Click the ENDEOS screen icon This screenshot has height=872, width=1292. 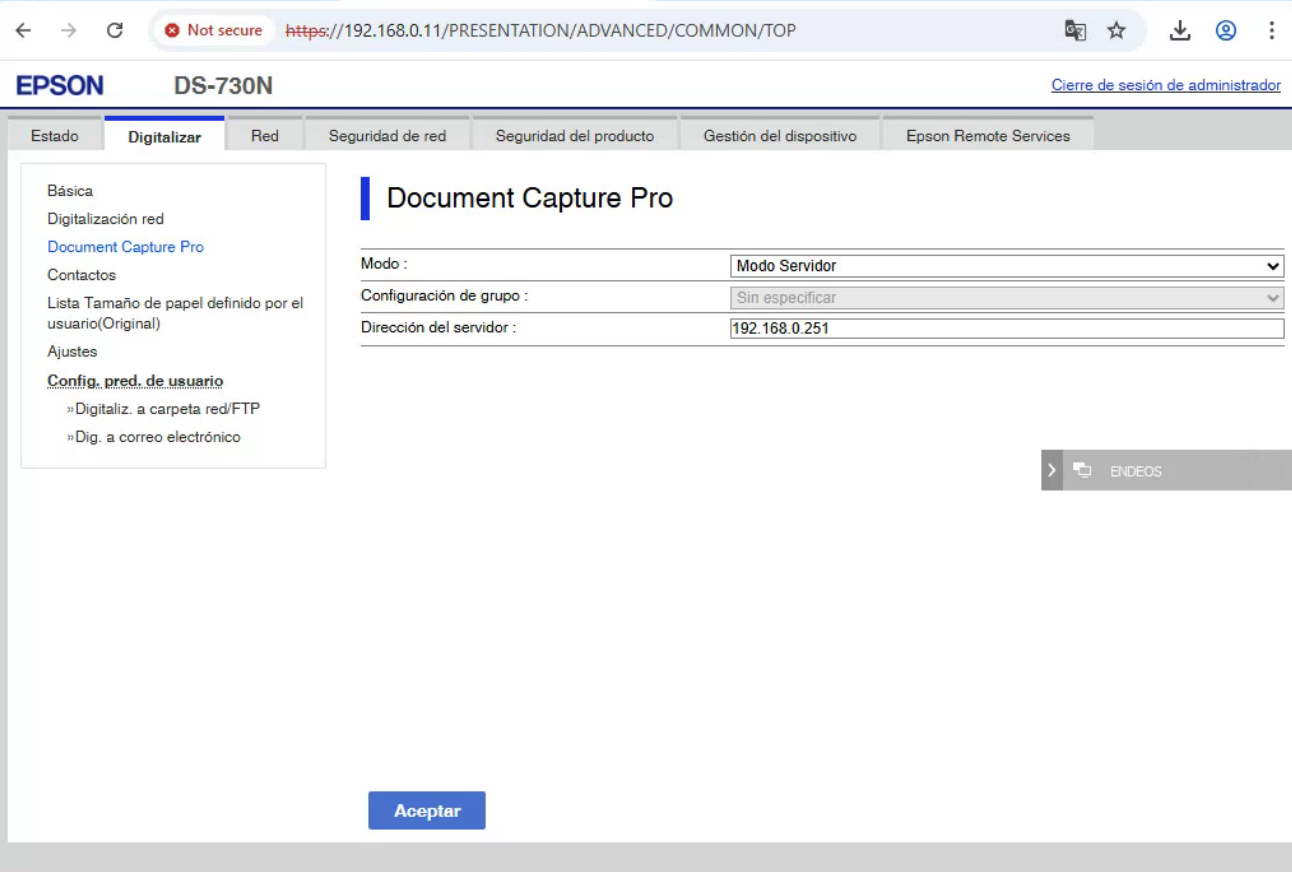click(x=1082, y=470)
